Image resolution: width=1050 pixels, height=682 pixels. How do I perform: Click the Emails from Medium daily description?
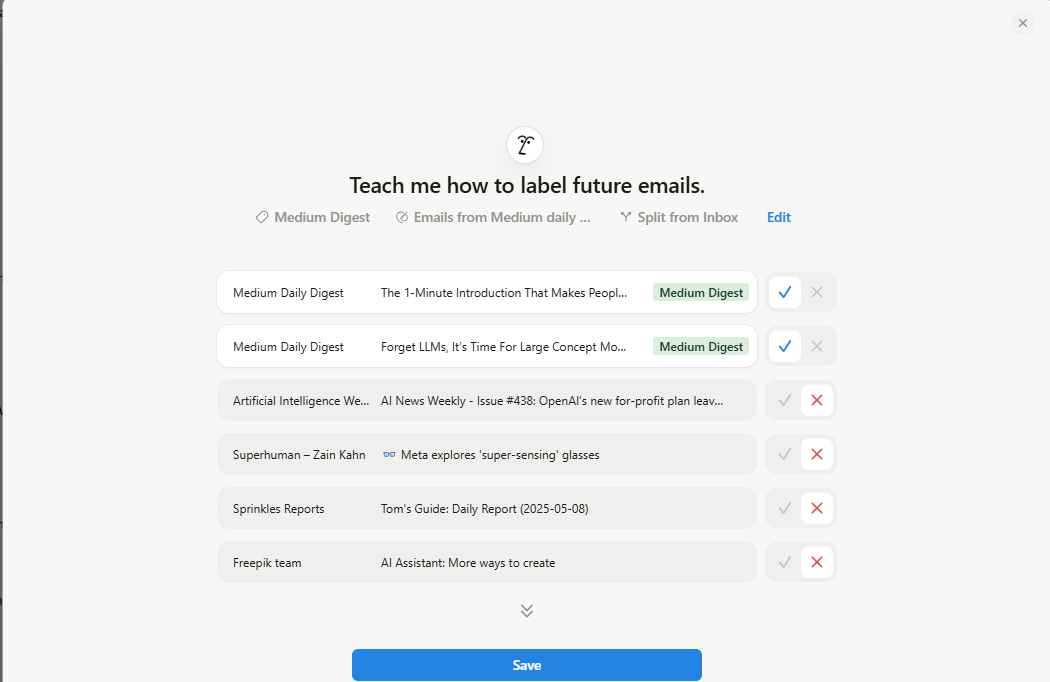tap(493, 217)
